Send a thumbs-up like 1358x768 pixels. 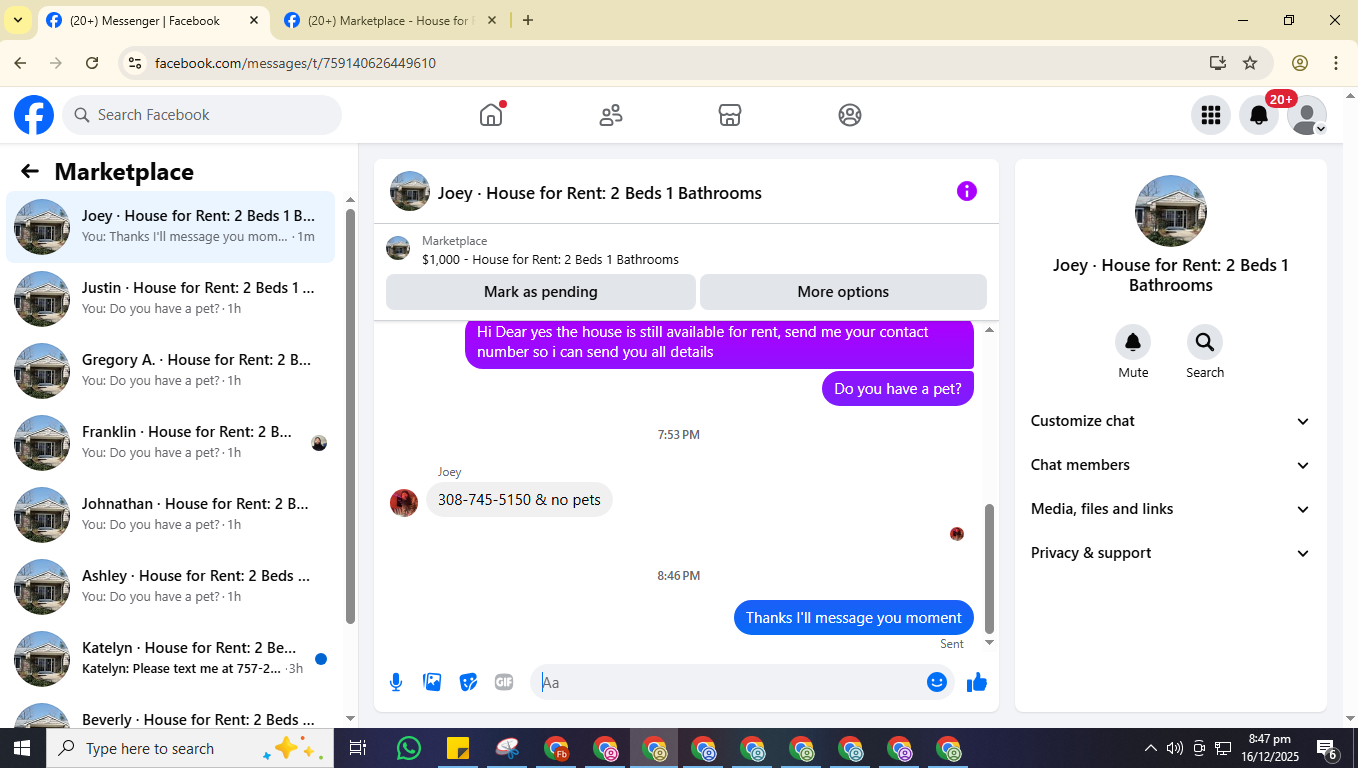point(977,682)
